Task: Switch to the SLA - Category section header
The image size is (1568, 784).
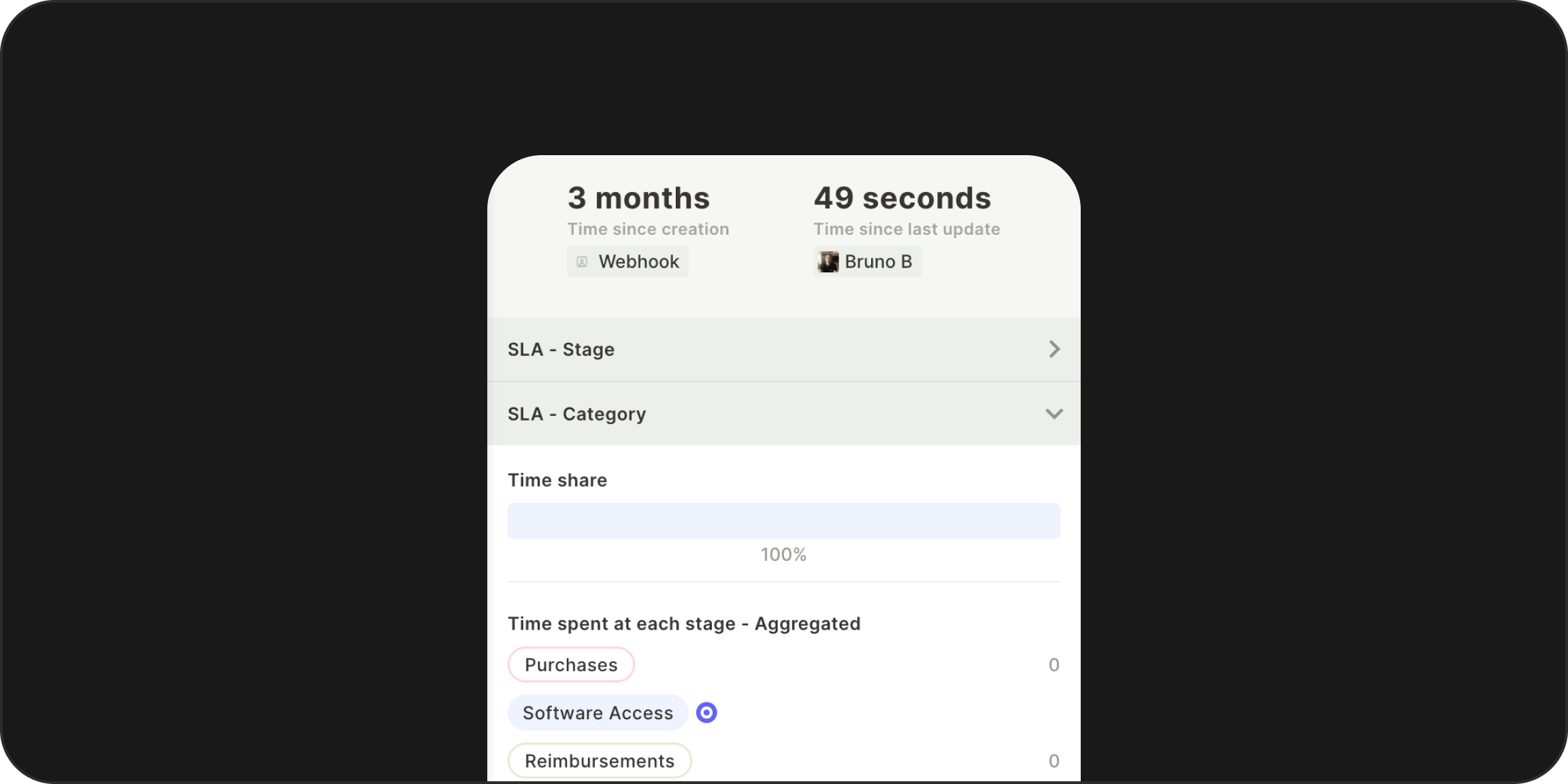Action: tap(576, 413)
